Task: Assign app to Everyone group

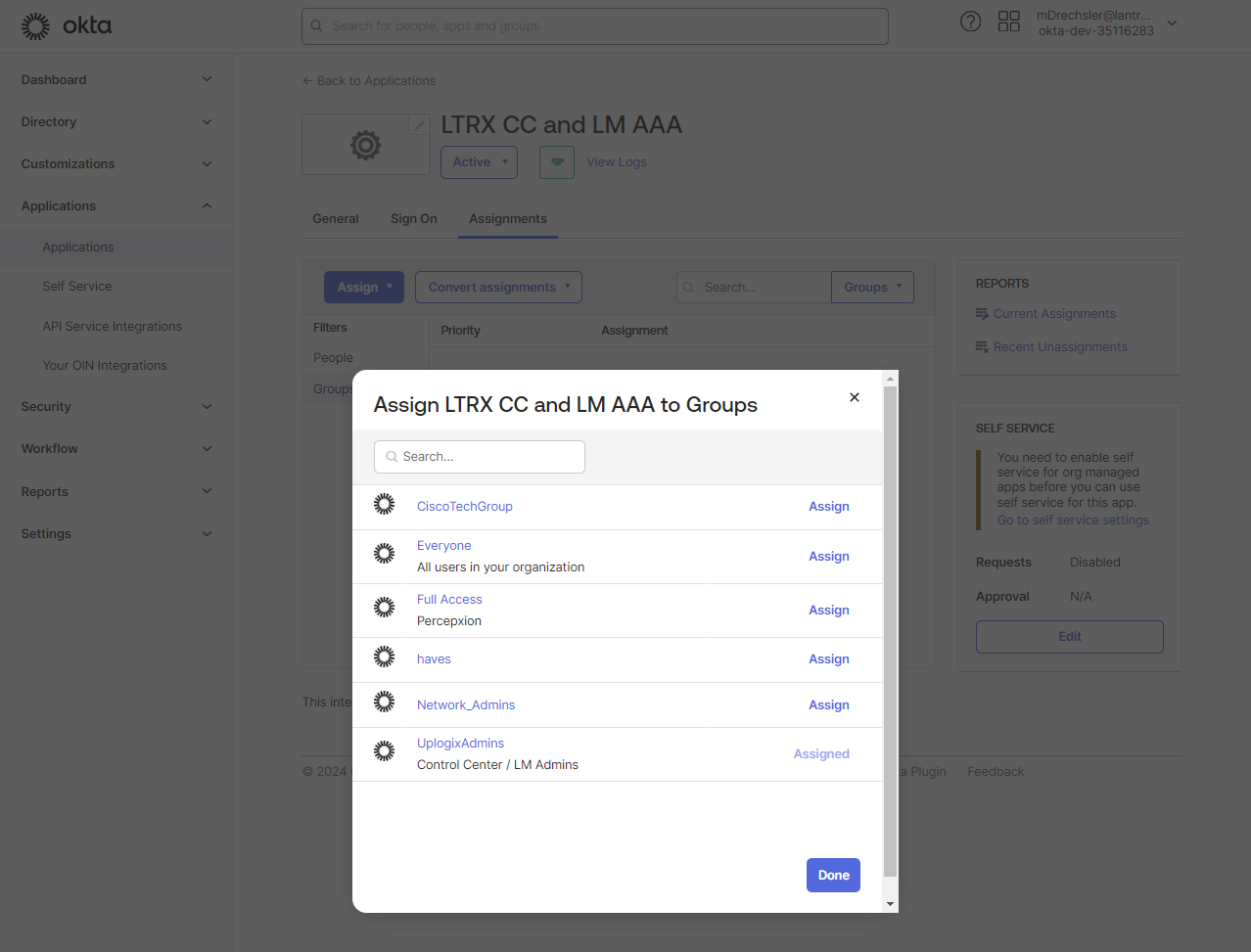Action: click(829, 557)
